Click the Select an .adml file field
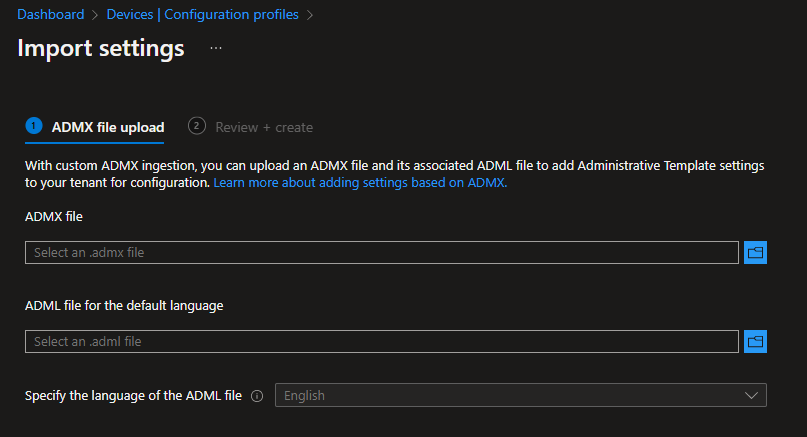807x437 pixels. 381,342
